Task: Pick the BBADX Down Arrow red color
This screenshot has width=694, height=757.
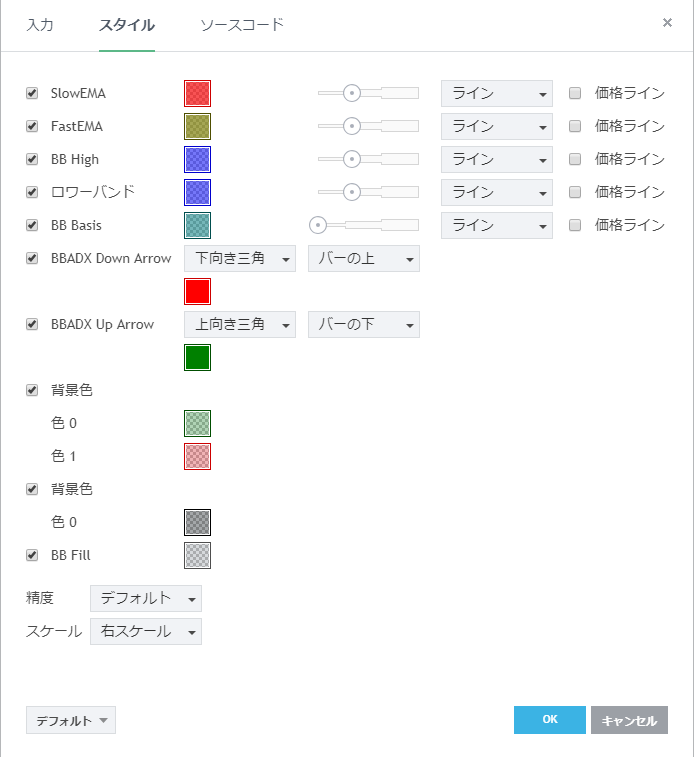Action: tap(198, 292)
